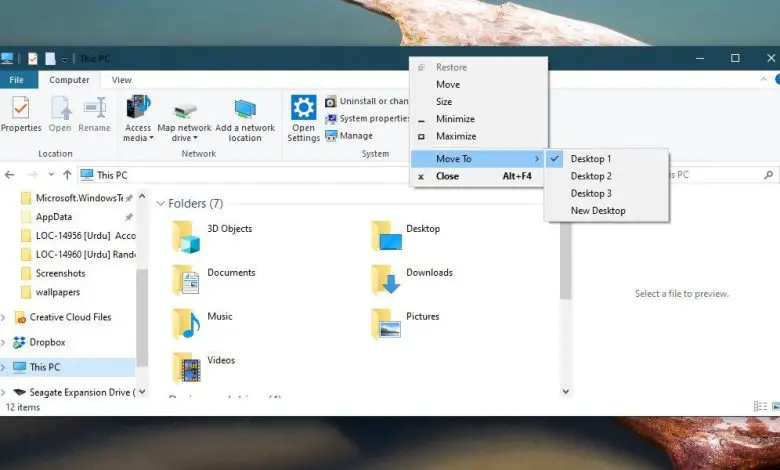Image resolution: width=780 pixels, height=470 pixels.
Task: Click the new folder quick access icon
Action: 50,59
